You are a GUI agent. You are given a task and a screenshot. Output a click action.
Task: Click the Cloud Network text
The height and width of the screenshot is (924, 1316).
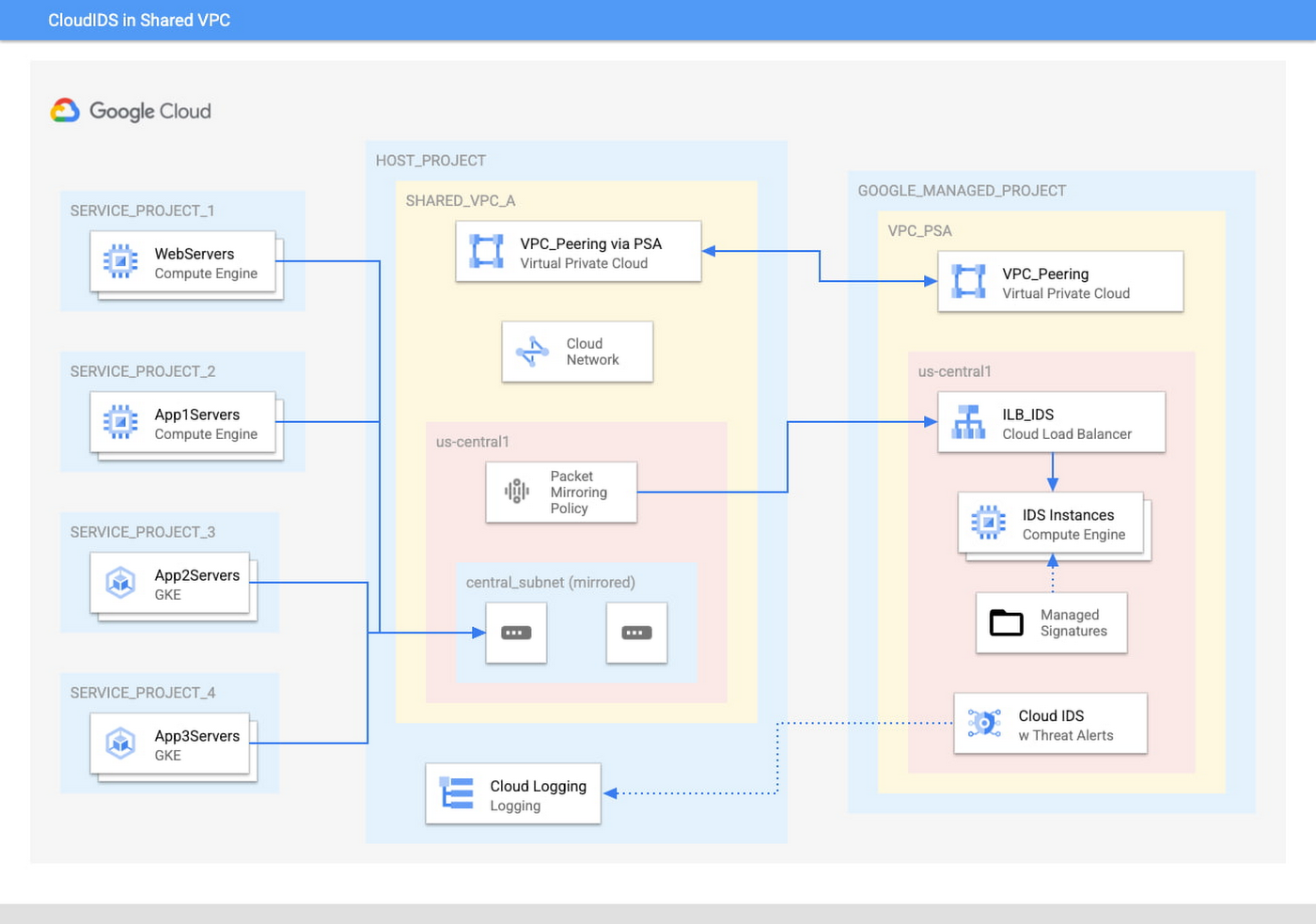[592, 352]
